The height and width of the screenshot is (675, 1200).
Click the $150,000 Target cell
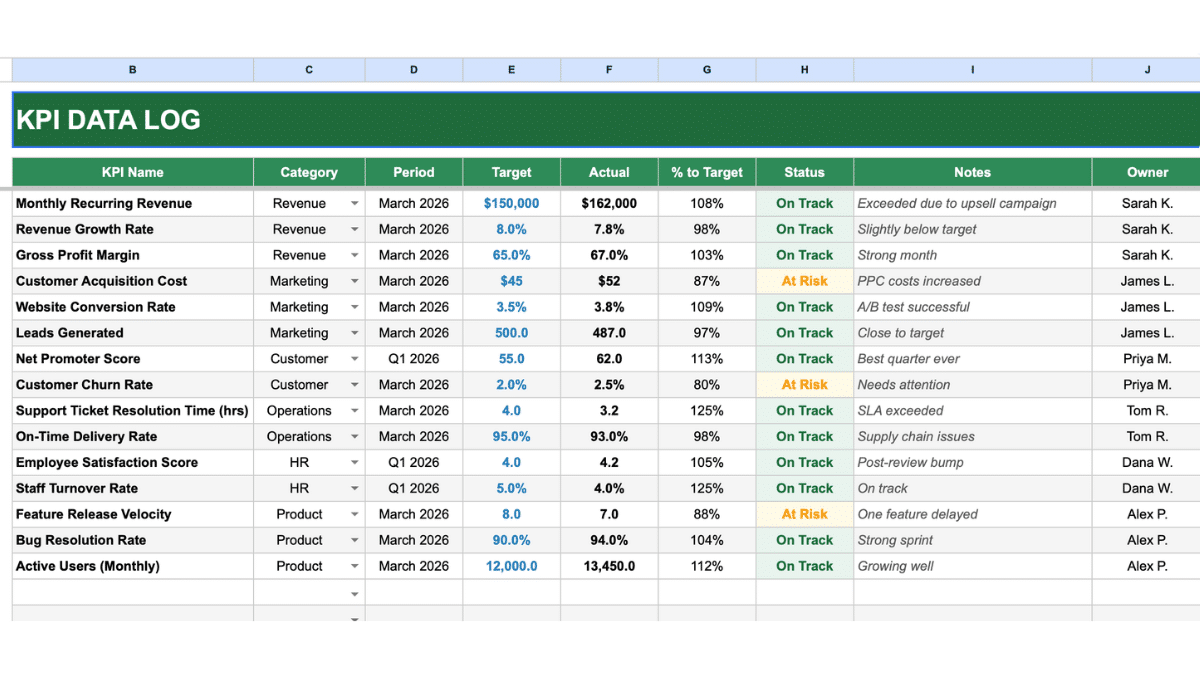tap(511, 203)
